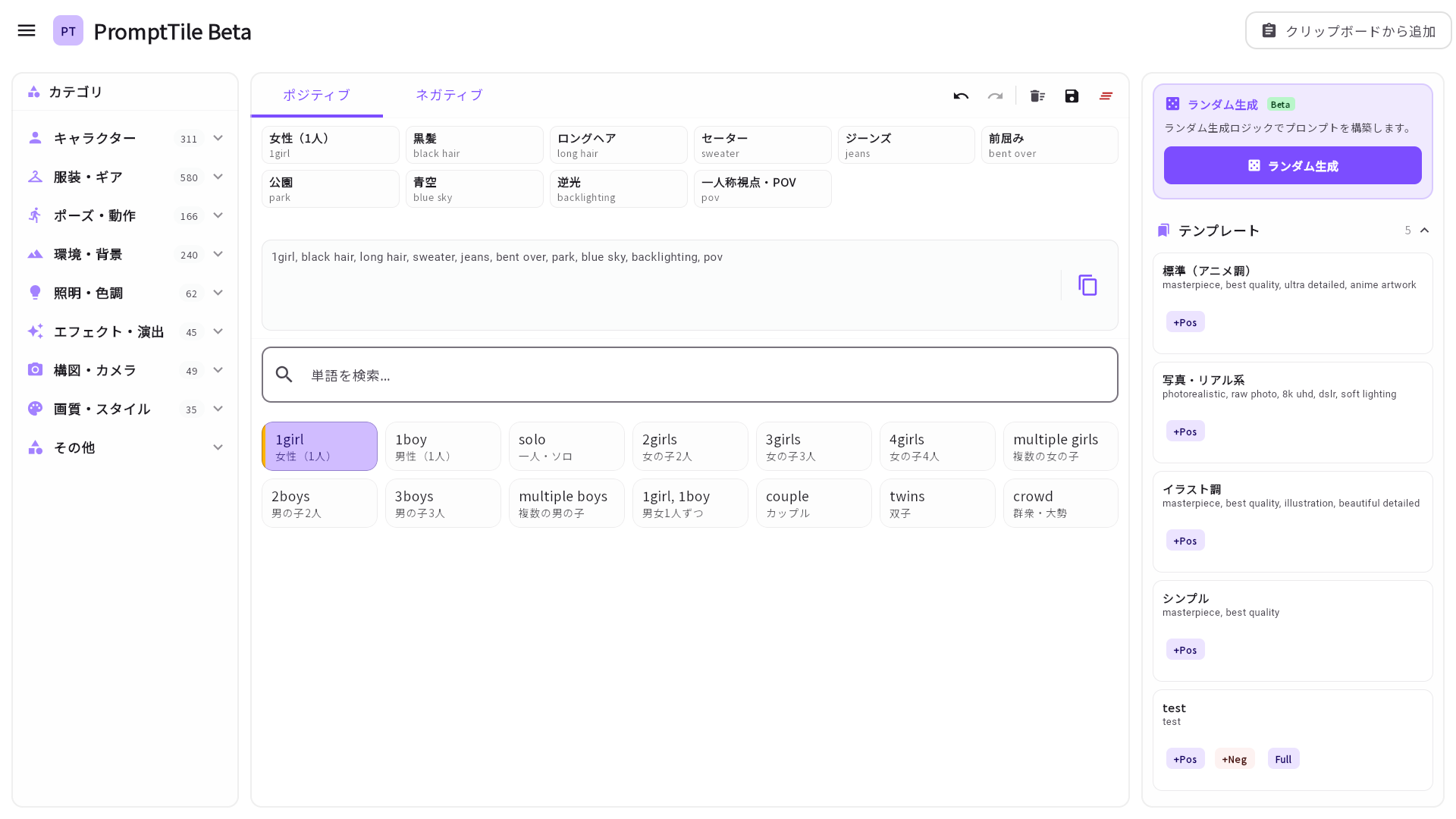Screen dimensions: 1456x819
Task: Click the キャラクター person icon
Action: click(x=35, y=138)
